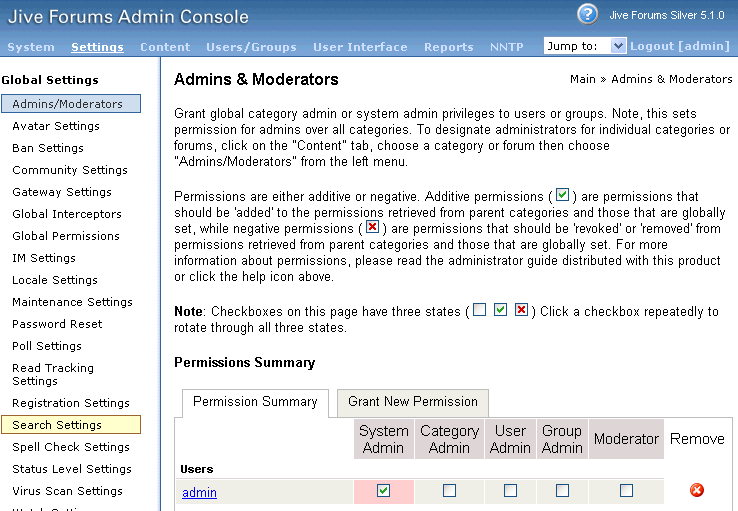Open Status Level Settings in sidebar
Screen dimensions: 738x511
(72, 469)
